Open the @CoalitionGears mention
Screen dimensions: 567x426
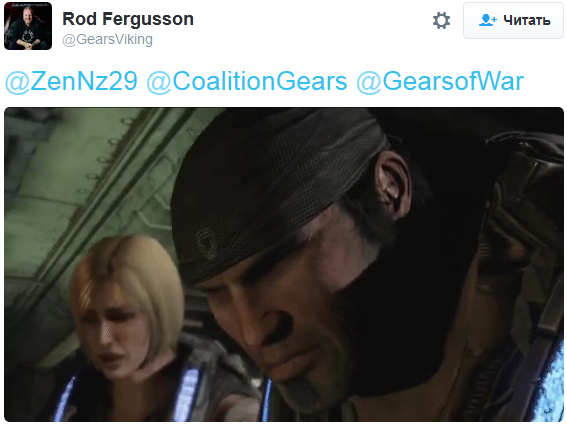(247, 81)
